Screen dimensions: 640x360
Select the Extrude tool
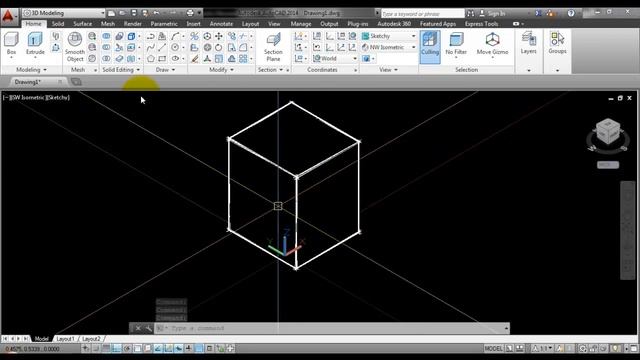[35, 44]
